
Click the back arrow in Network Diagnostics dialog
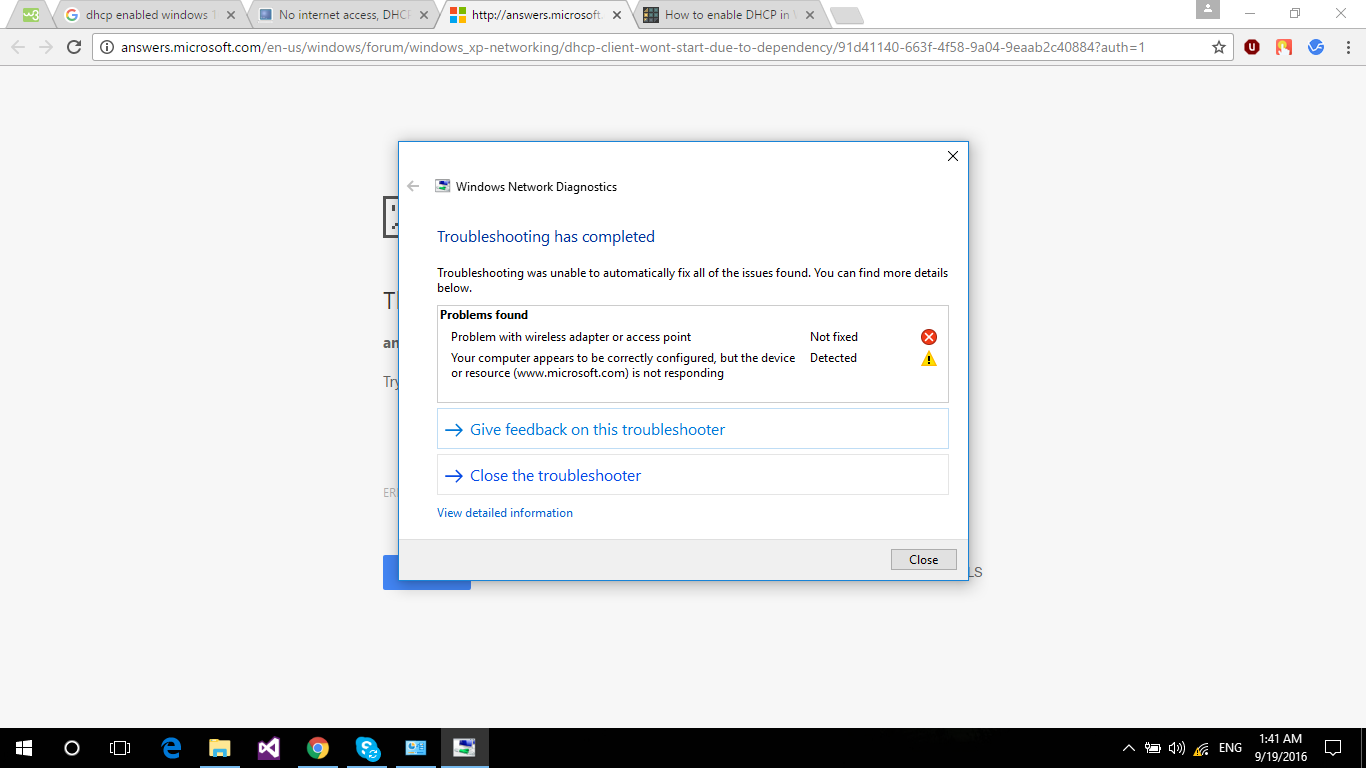pos(413,186)
